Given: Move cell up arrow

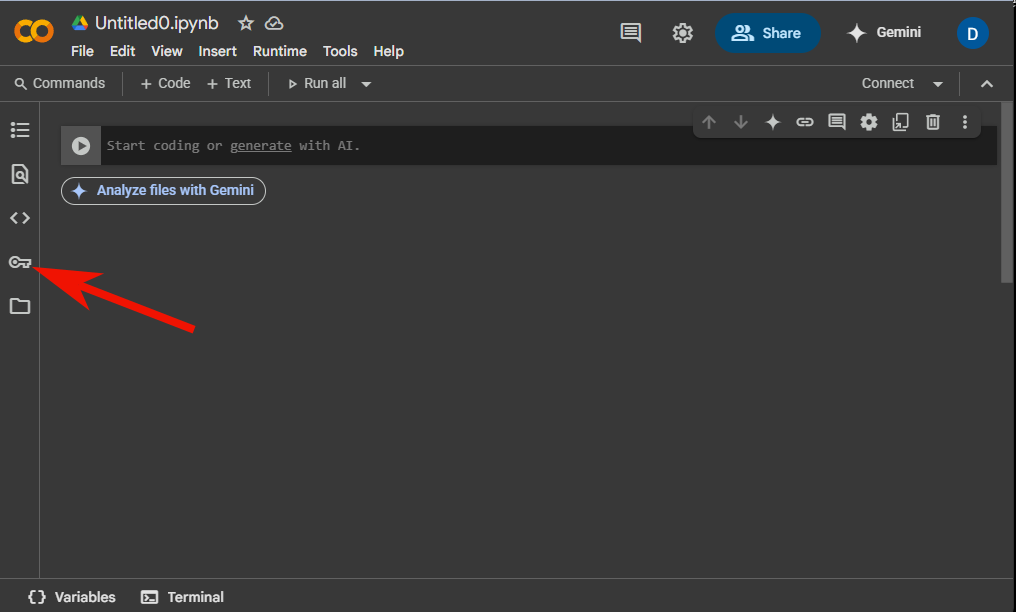Looking at the screenshot, I should 709,122.
